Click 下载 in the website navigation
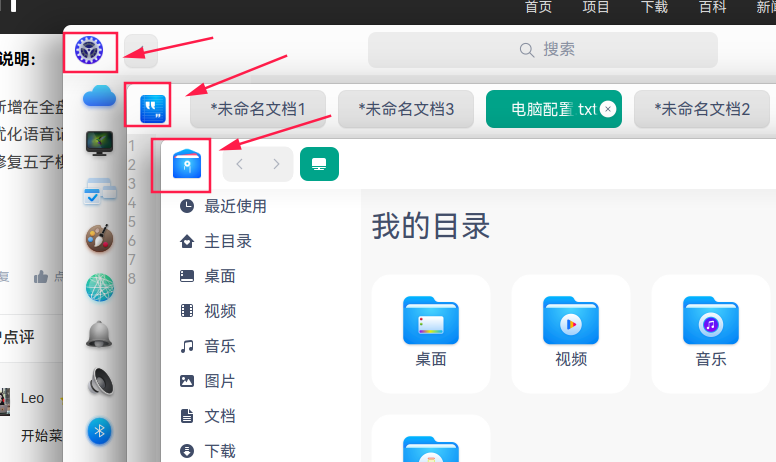 [x=654, y=7]
